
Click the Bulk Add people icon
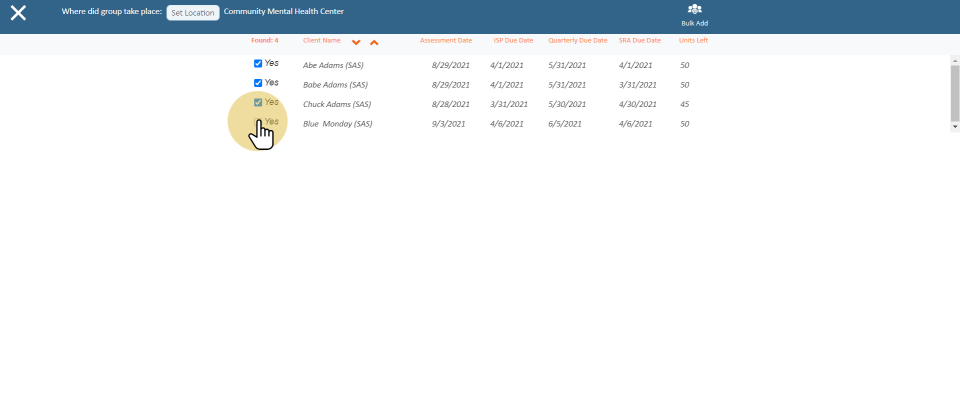694,10
